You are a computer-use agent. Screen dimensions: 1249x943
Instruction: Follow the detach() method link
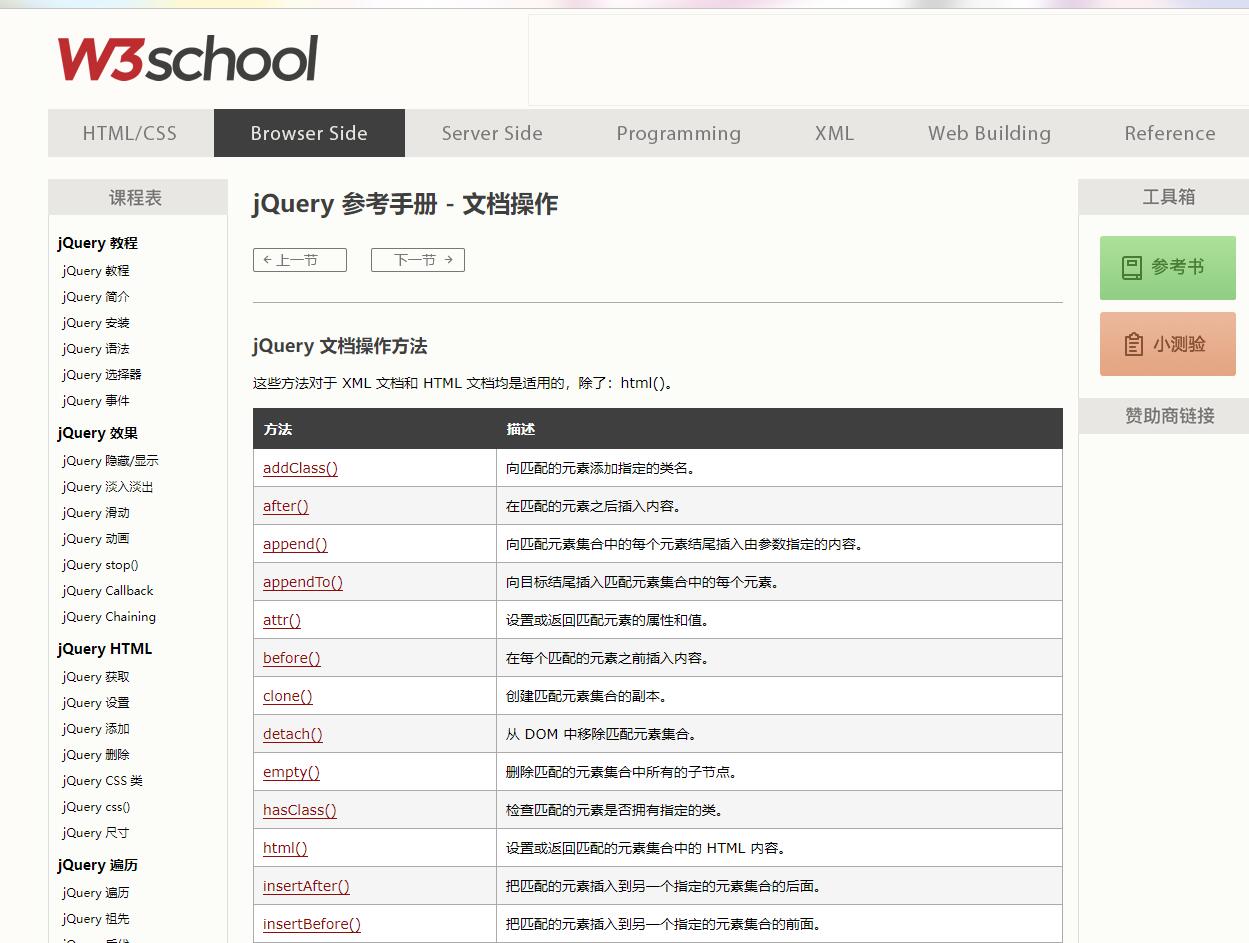(292, 734)
